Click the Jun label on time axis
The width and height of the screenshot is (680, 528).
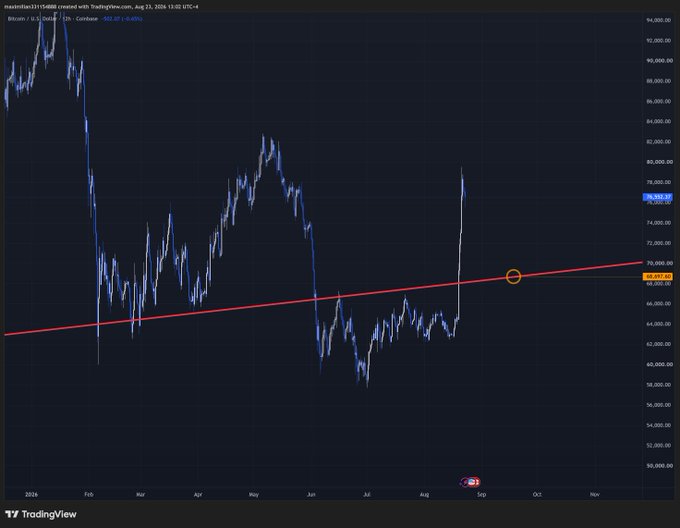(x=311, y=494)
